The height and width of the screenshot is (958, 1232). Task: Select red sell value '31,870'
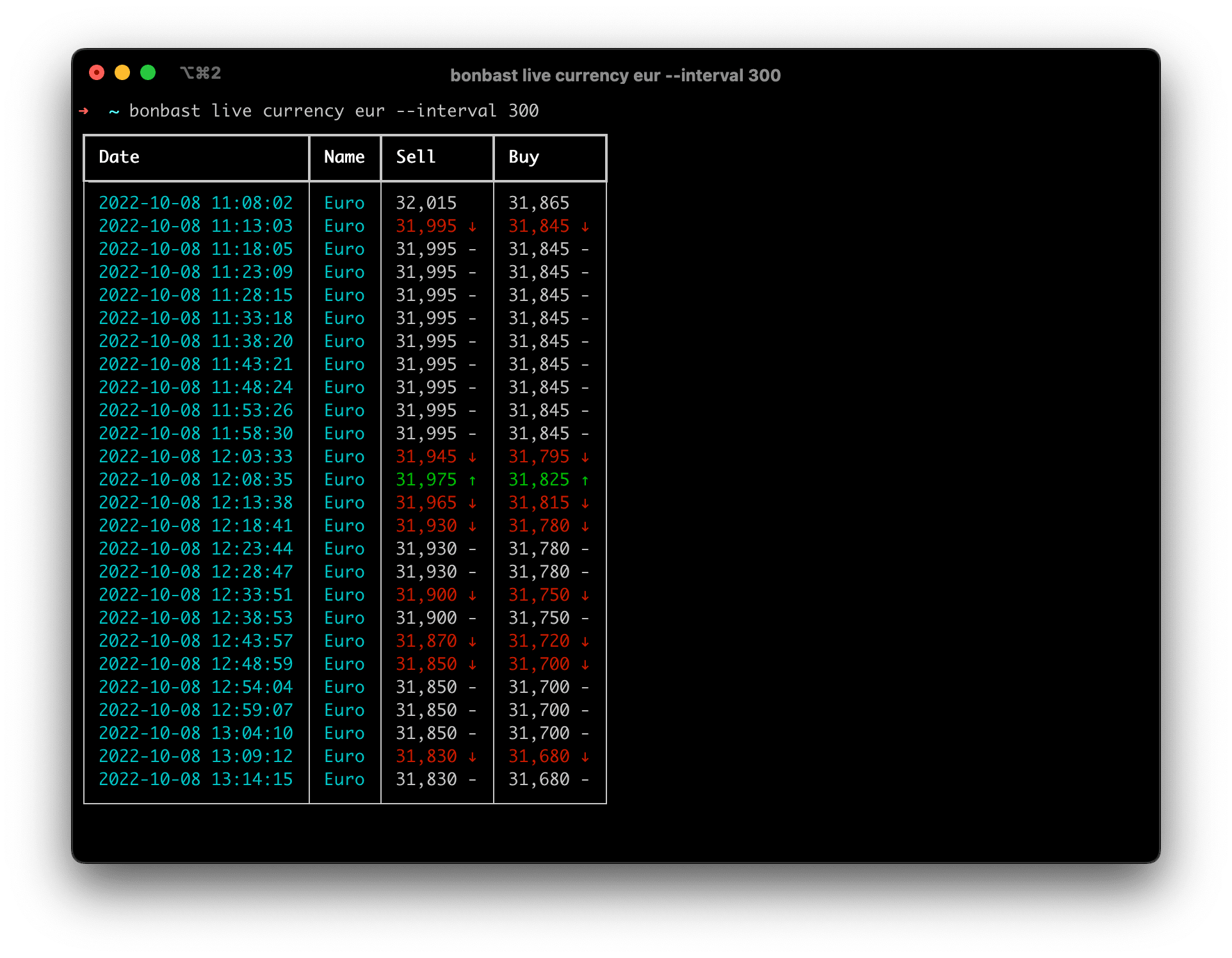[426, 641]
